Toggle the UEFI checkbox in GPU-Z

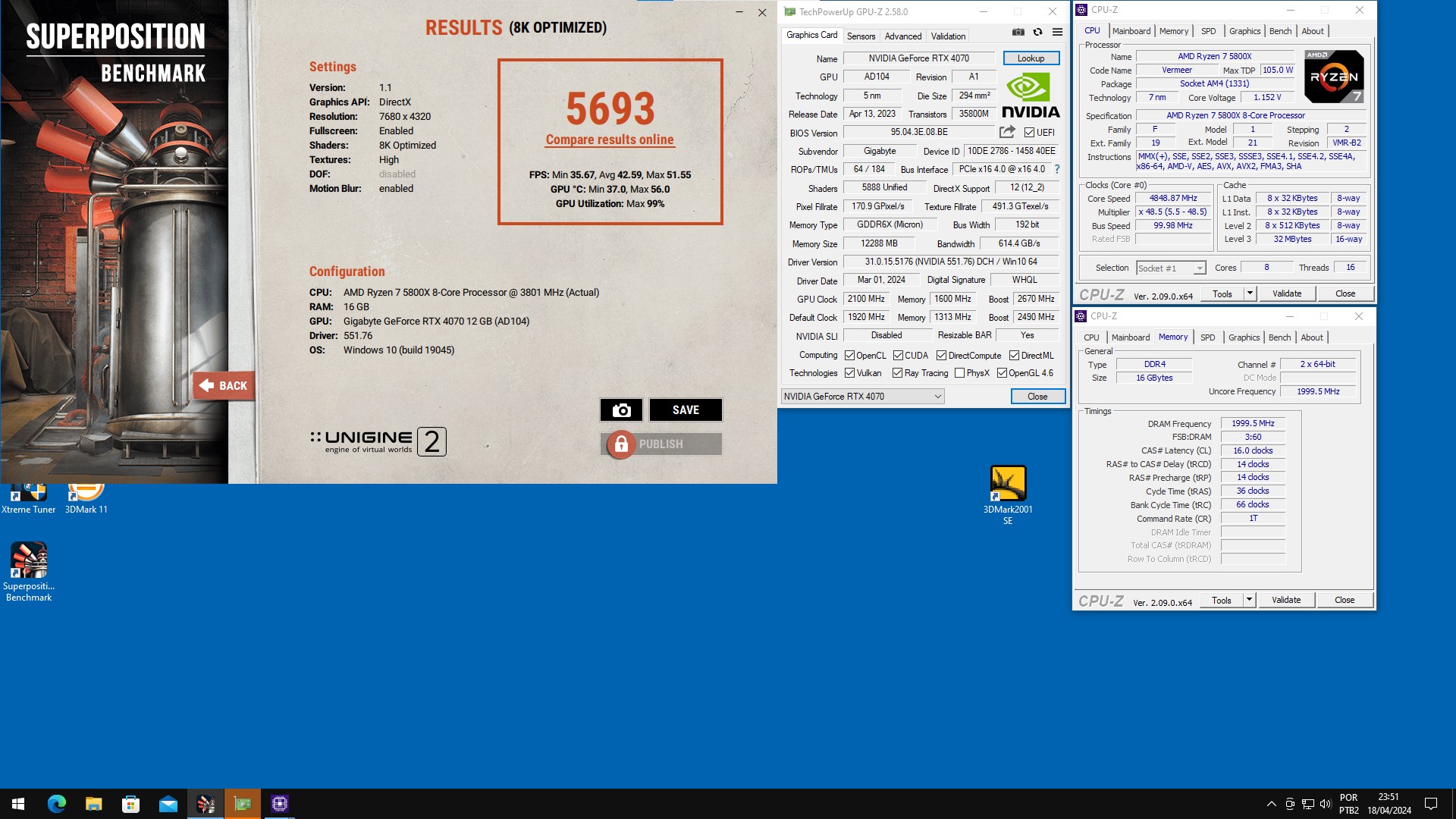pyautogui.click(x=1029, y=132)
